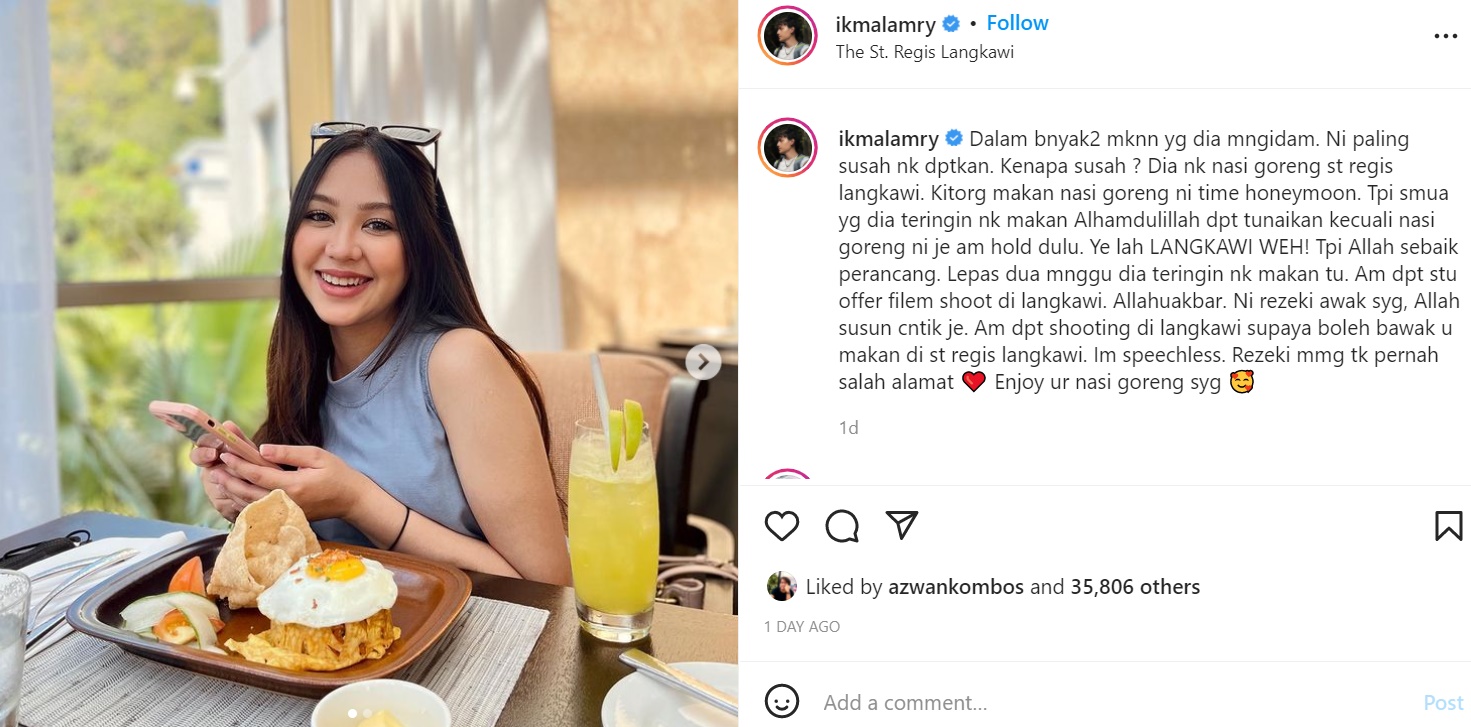Click the Add a comment field
The height and width of the screenshot is (727, 1471).
1110,703
